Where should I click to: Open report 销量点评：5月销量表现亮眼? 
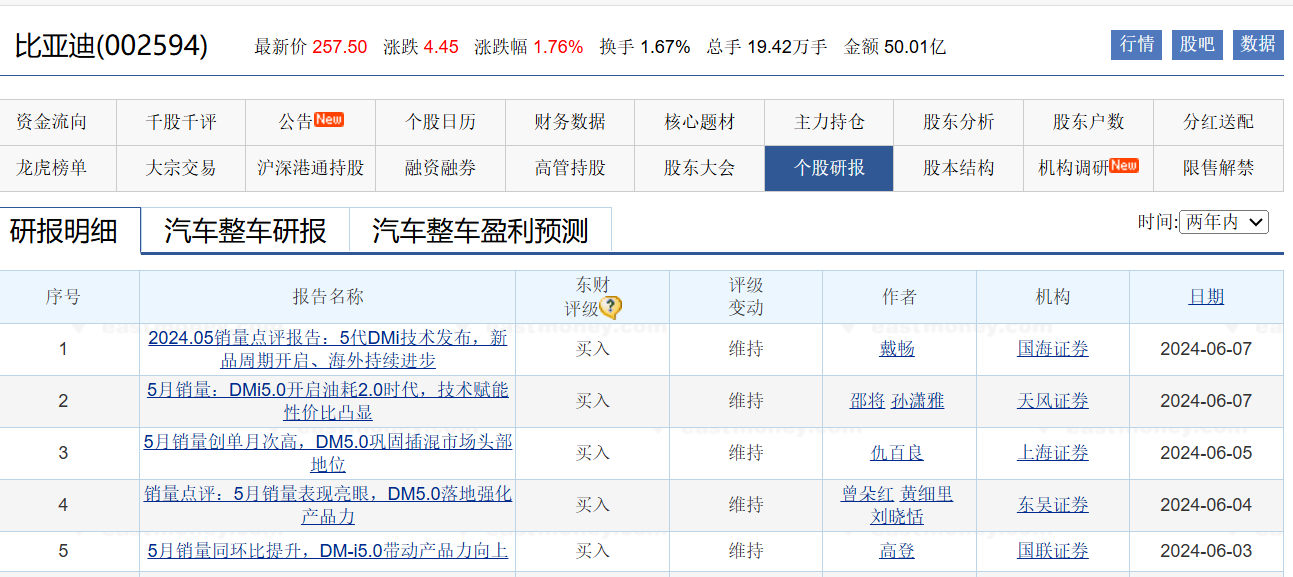328,505
